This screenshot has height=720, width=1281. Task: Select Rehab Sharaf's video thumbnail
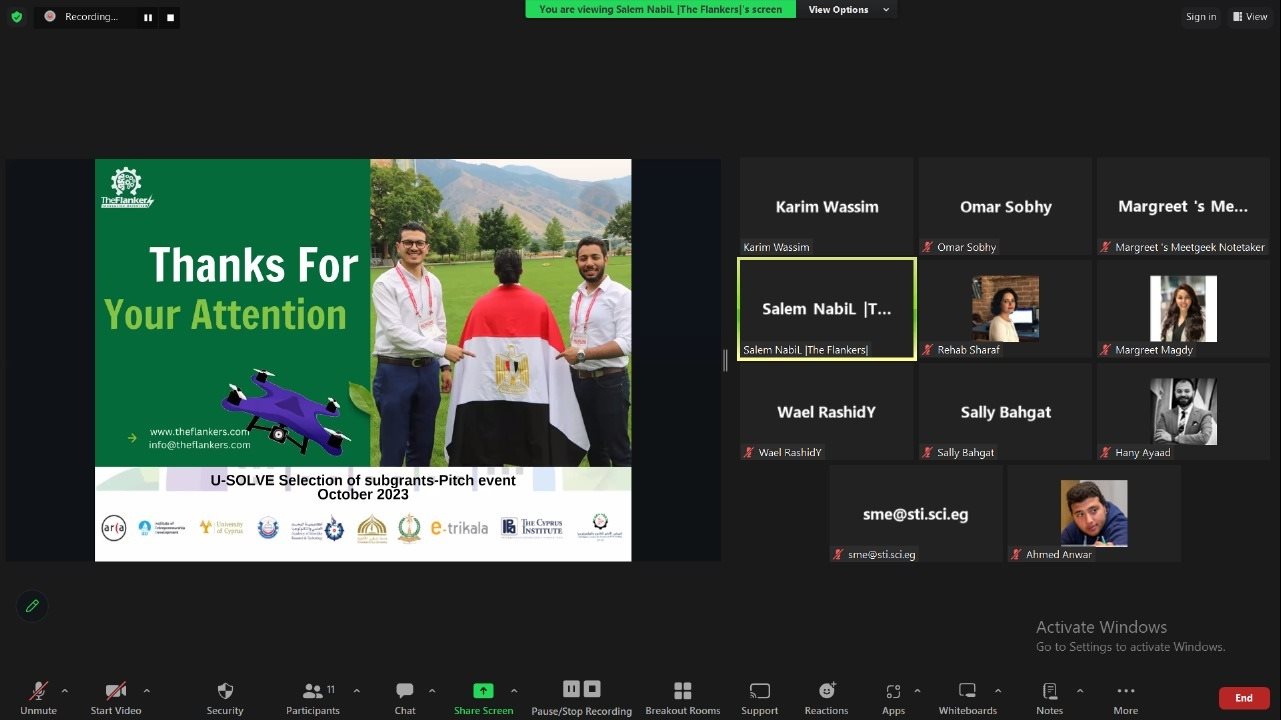[x=1005, y=309]
